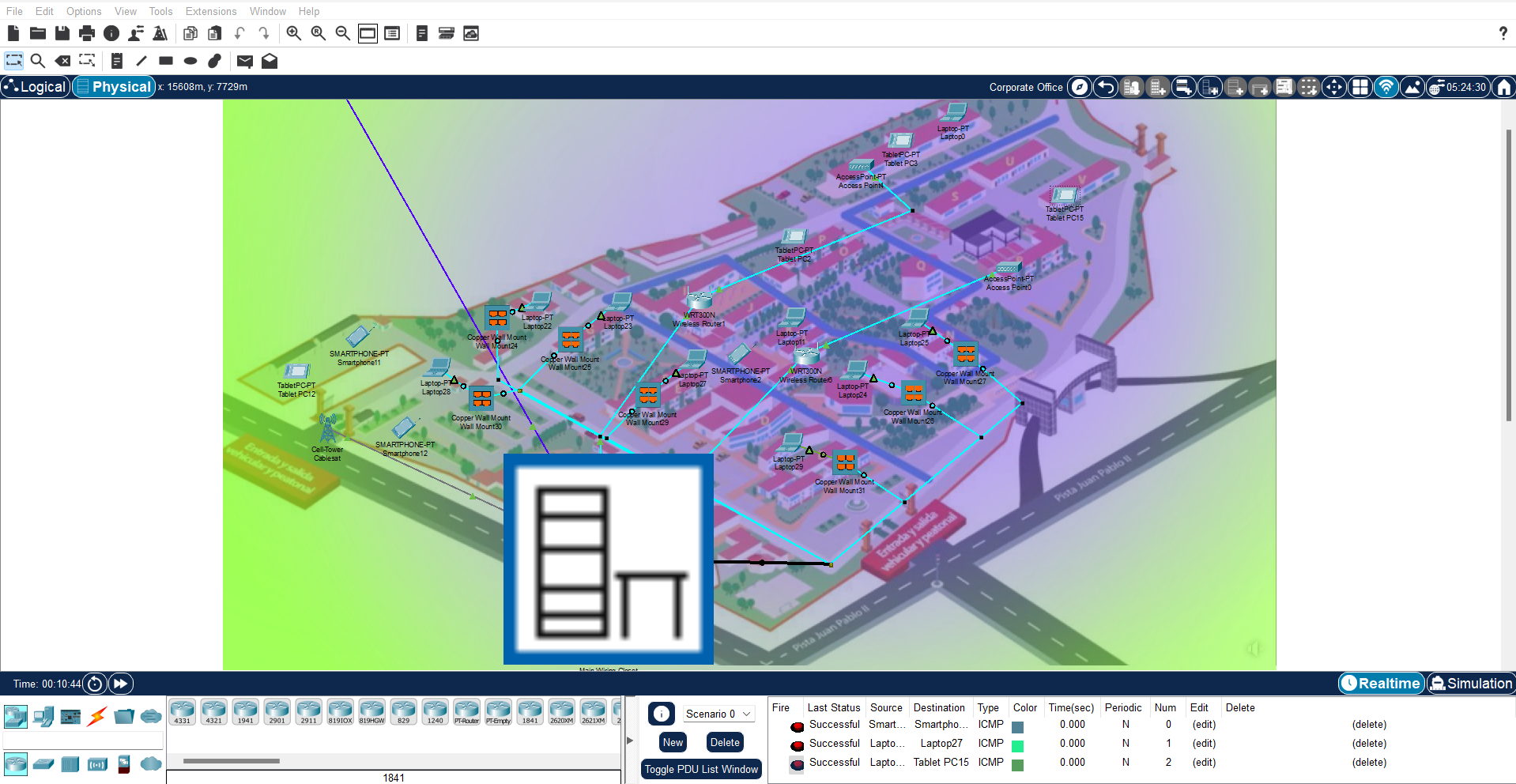Open the Scenario 0 dropdown
This screenshot has width=1516, height=784.
click(718, 714)
